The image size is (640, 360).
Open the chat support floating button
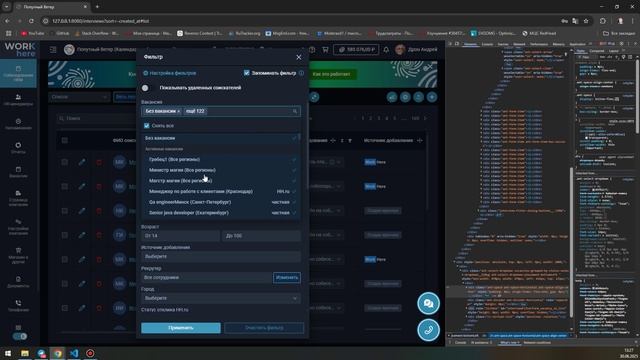[428, 304]
